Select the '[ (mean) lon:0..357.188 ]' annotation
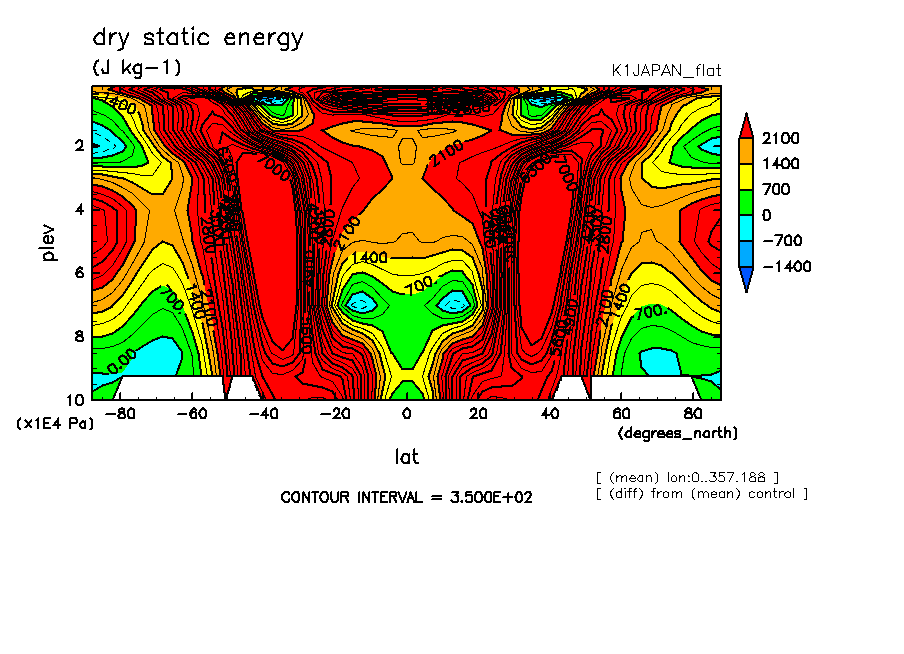 click(687, 478)
